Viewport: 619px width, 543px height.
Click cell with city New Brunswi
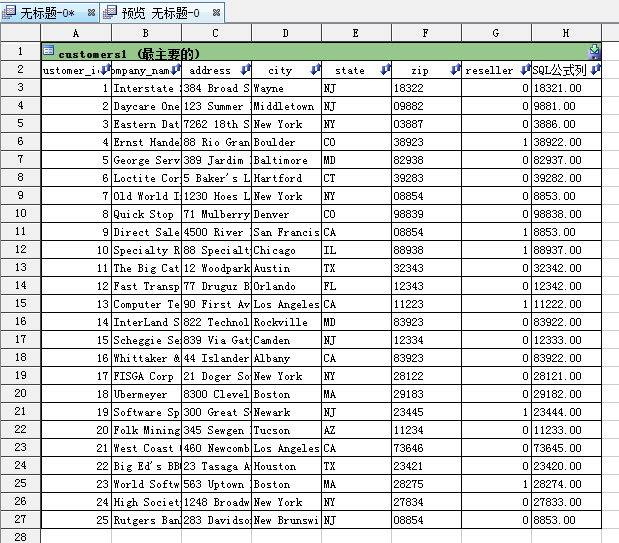(286, 520)
